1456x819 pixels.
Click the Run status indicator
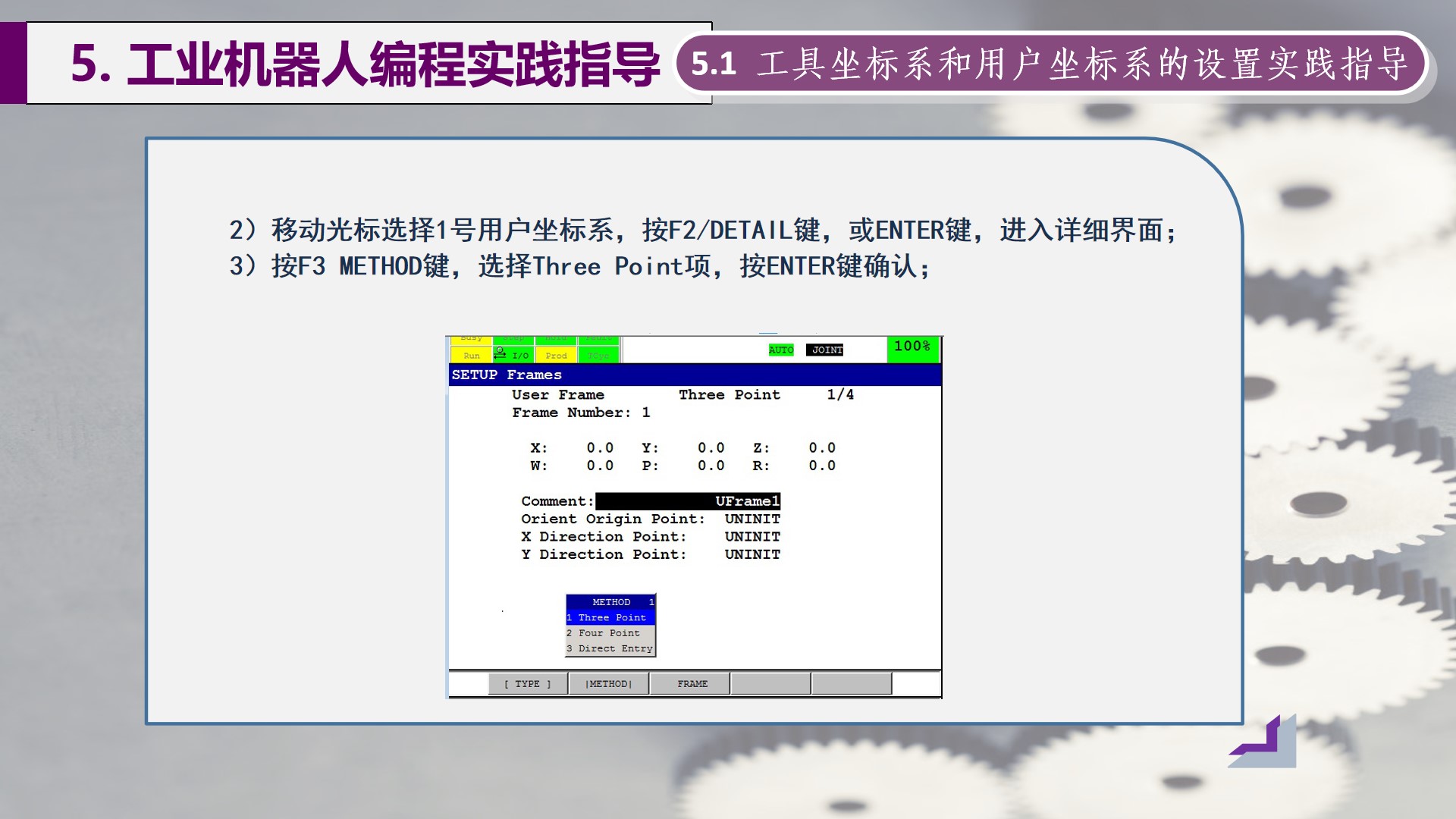(x=472, y=355)
